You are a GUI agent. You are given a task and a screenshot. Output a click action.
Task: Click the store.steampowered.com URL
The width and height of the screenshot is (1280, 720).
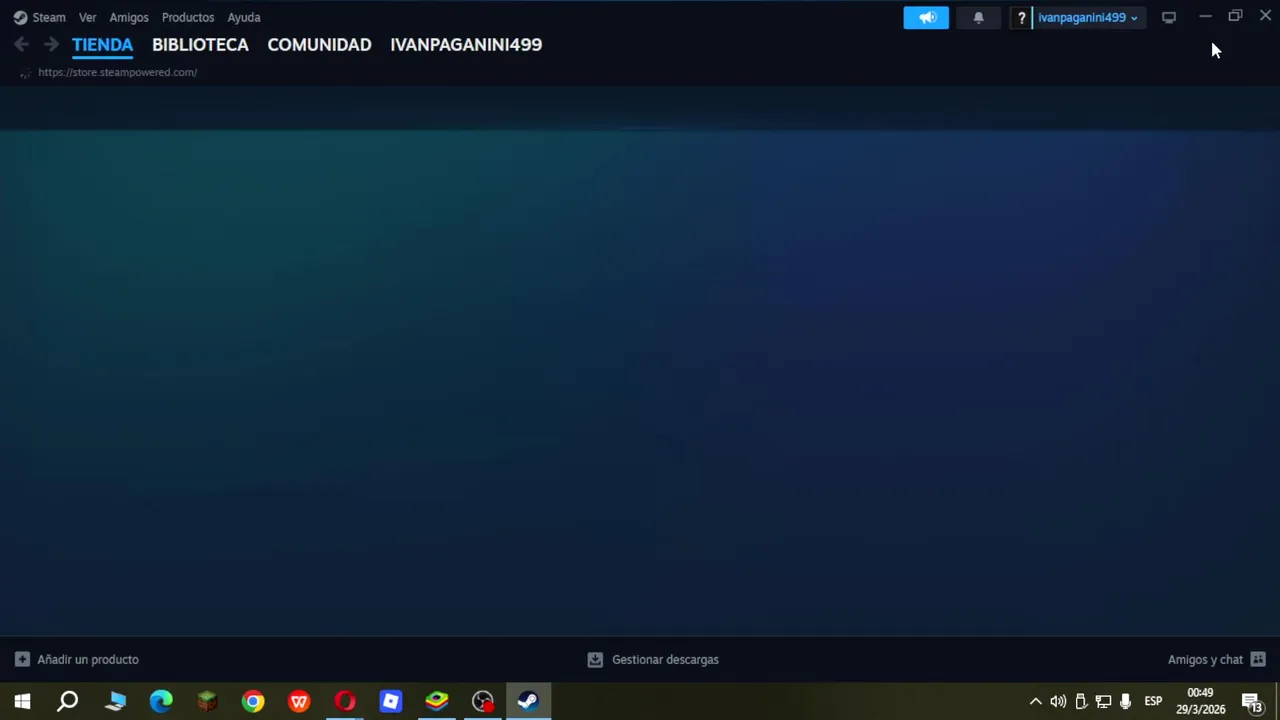tap(117, 72)
